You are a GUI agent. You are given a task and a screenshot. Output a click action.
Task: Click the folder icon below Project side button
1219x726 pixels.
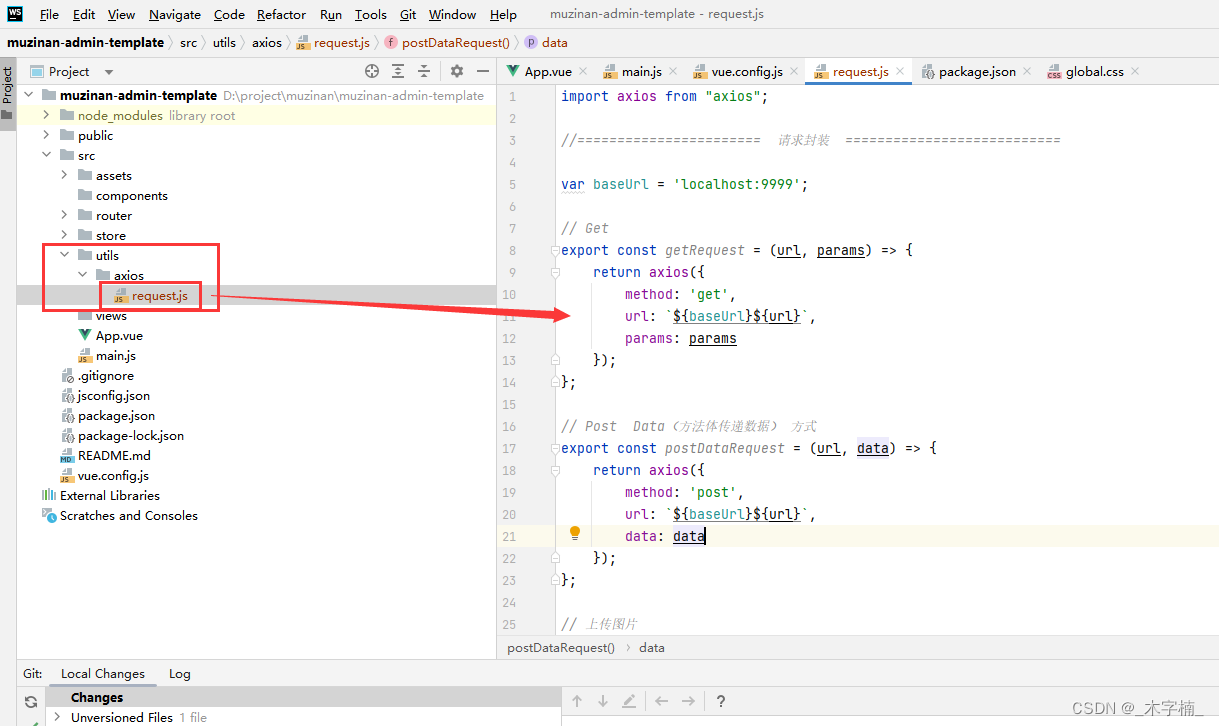point(8,115)
